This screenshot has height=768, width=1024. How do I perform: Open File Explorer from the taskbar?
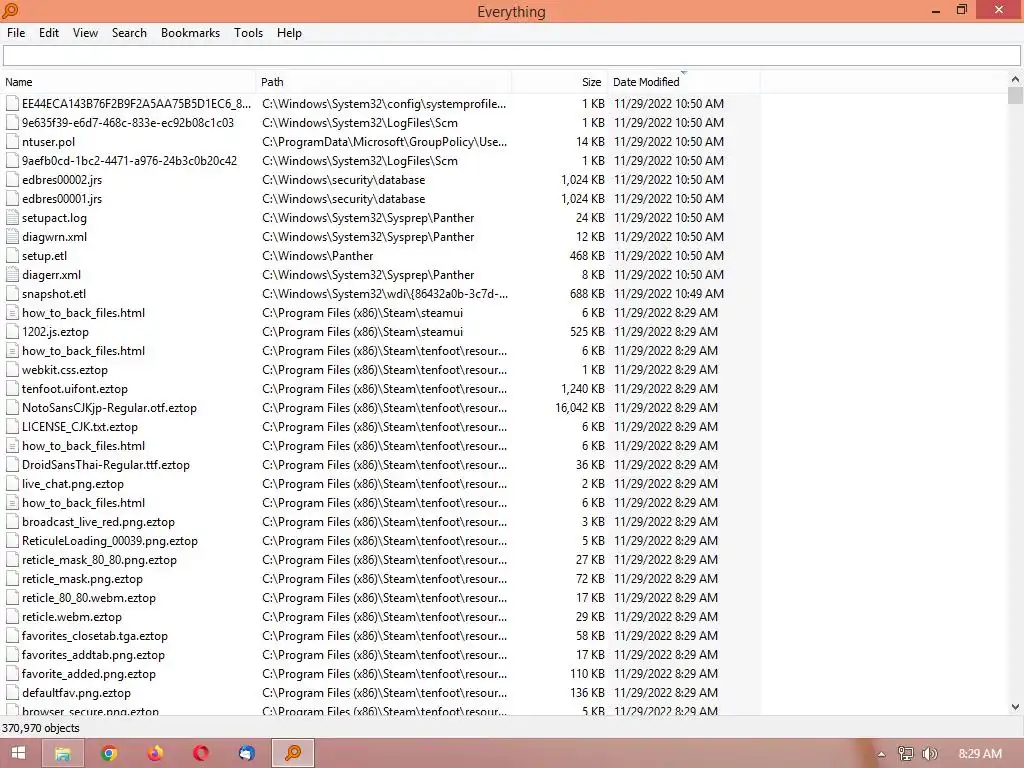click(63, 753)
